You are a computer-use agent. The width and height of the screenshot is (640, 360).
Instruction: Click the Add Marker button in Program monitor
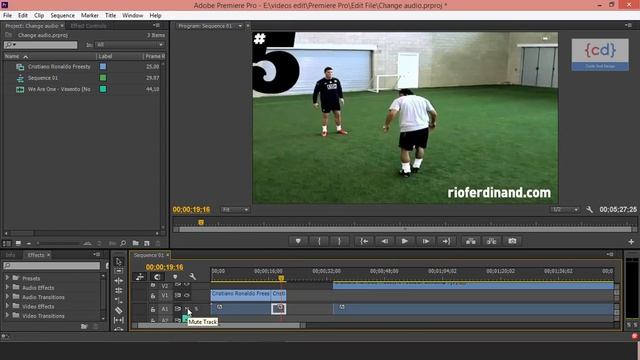(x=298, y=241)
